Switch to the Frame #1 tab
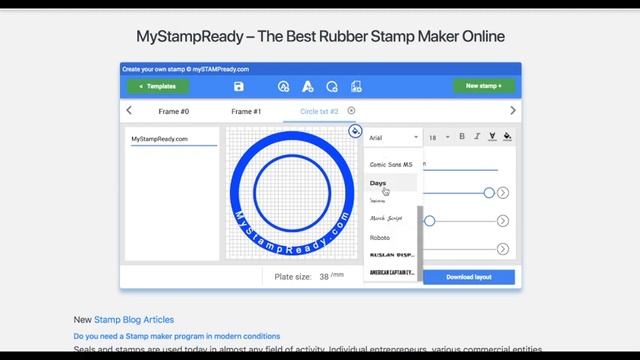This screenshot has height=360, width=640. point(246,111)
